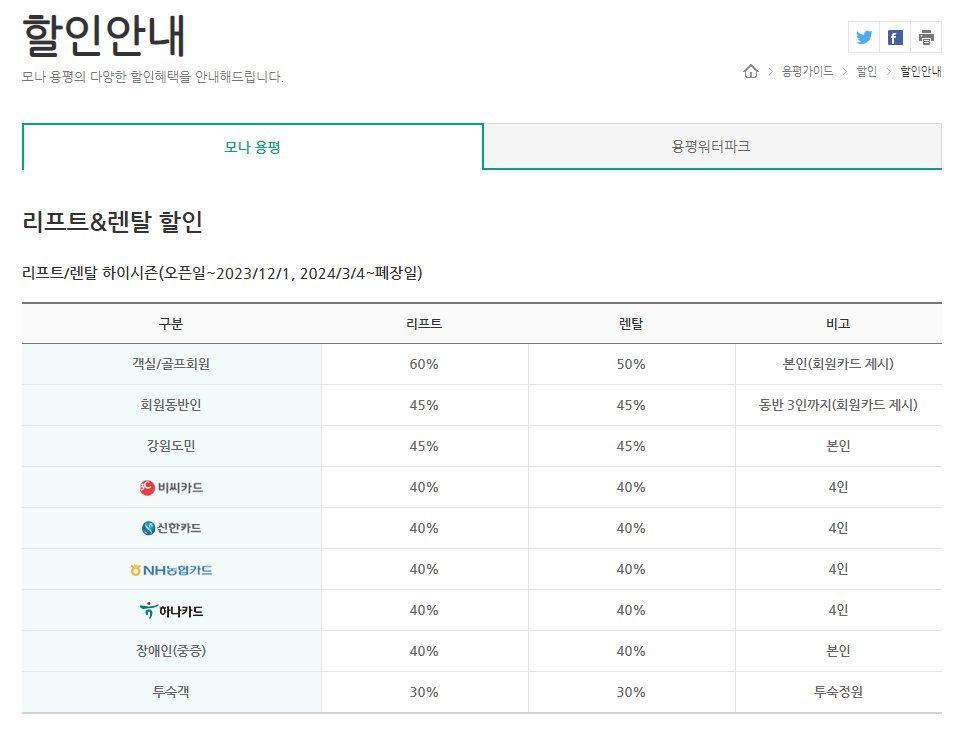Click the 하나카드 logo in the table
Viewport: 957px width, 734px height.
click(171, 609)
